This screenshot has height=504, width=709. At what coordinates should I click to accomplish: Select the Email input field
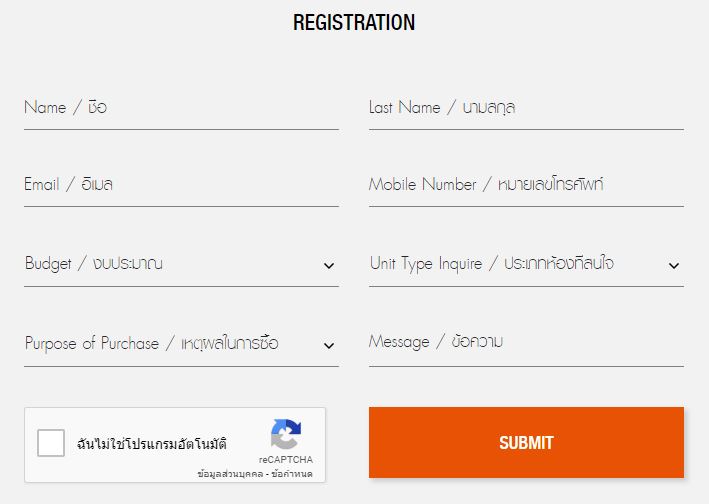pos(181,185)
